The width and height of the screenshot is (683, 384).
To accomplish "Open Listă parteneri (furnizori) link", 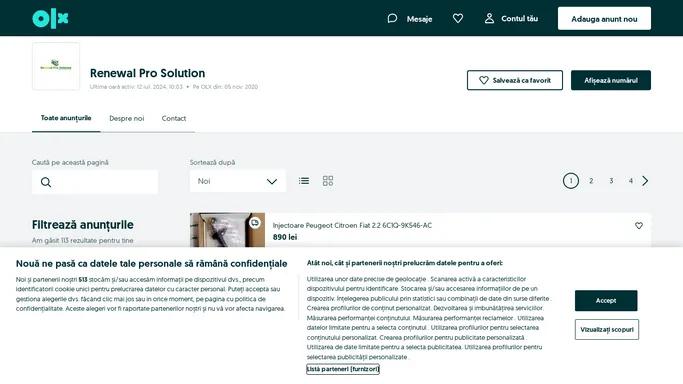I will click(343, 369).
